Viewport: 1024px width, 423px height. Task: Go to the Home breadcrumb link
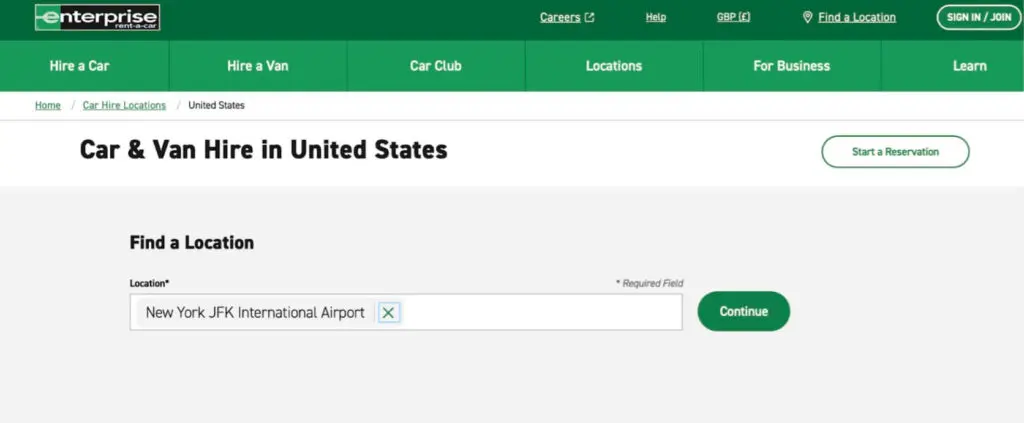click(x=48, y=105)
